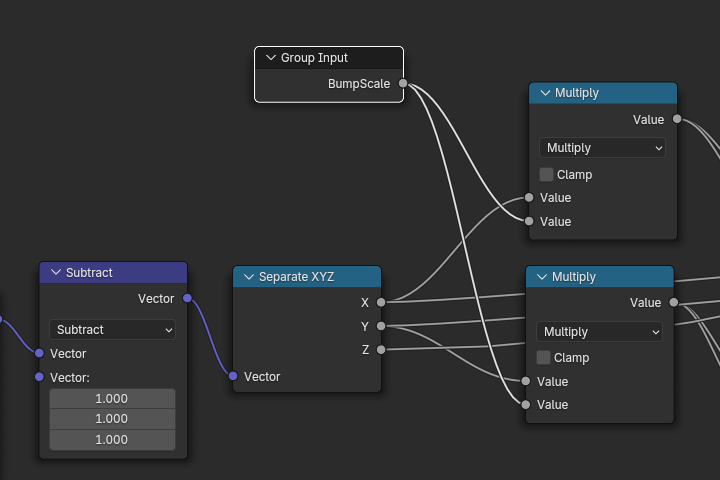
Task: Collapse the upper Multiply node
Action: tap(544, 93)
